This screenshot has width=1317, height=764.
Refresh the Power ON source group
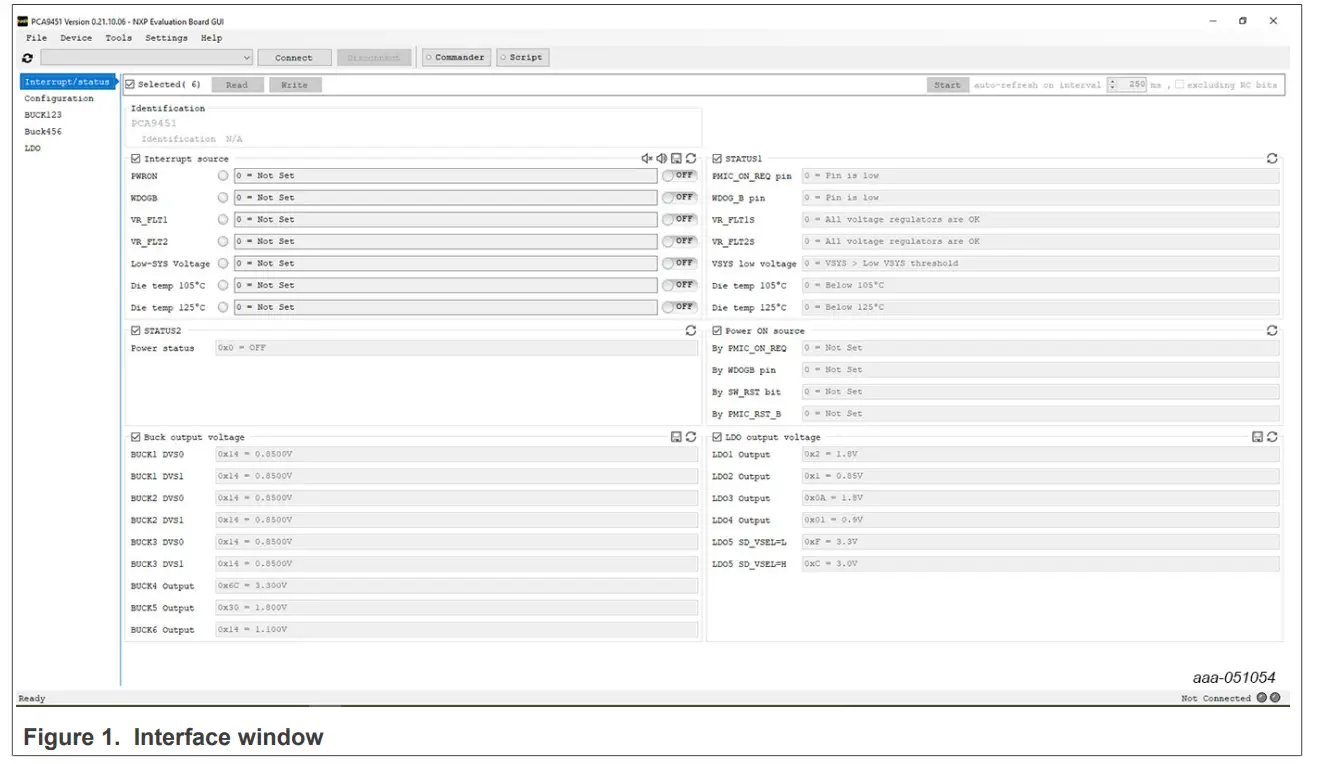[1272, 330]
